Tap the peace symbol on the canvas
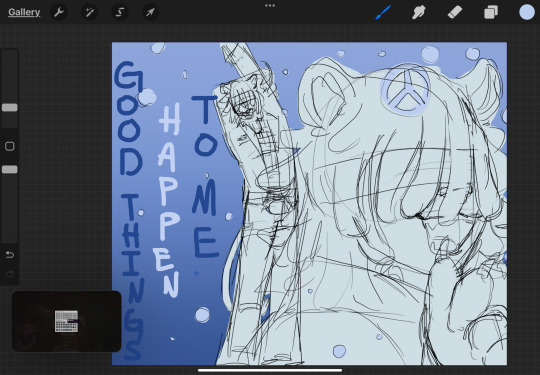The height and width of the screenshot is (375, 540). click(406, 90)
